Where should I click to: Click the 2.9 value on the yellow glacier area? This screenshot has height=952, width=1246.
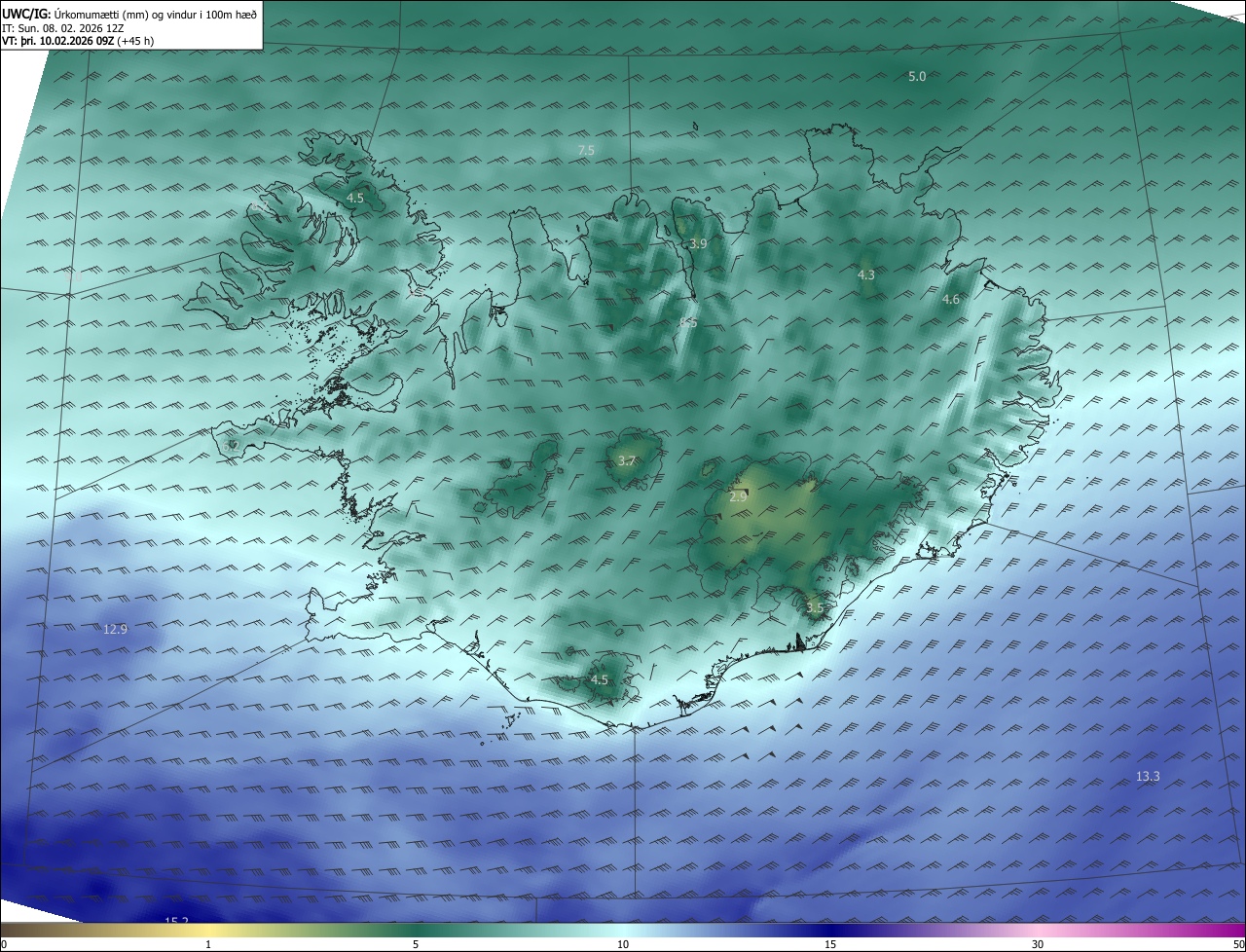[738, 496]
